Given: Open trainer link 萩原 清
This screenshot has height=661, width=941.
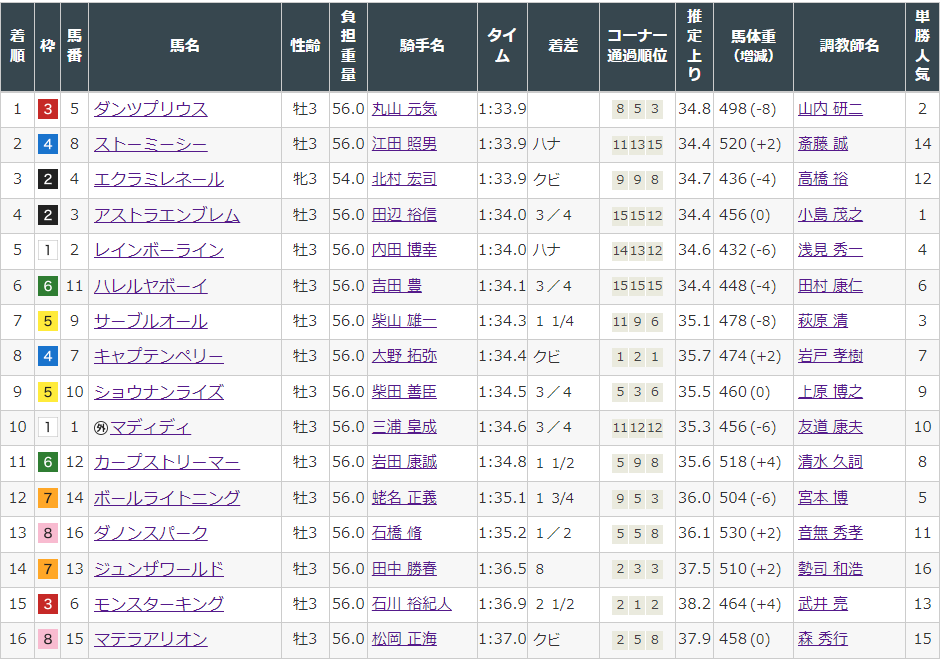Looking at the screenshot, I should click(x=823, y=321).
